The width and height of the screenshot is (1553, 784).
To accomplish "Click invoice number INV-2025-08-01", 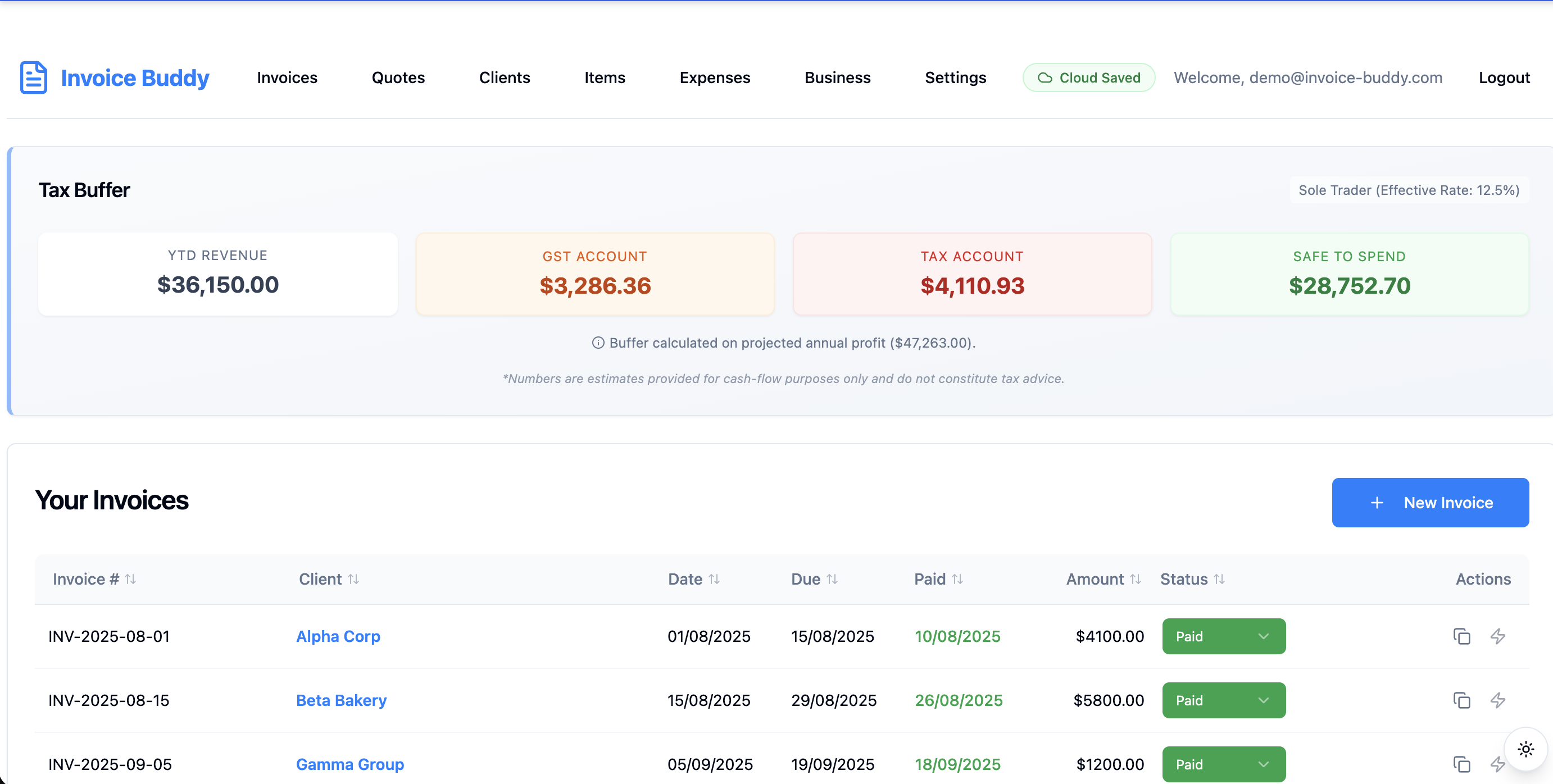I will (109, 636).
